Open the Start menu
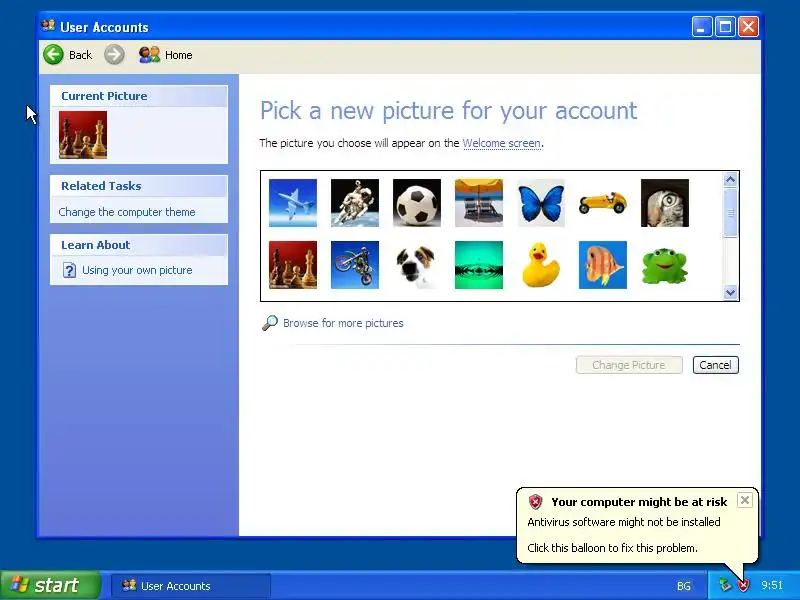 [50, 585]
